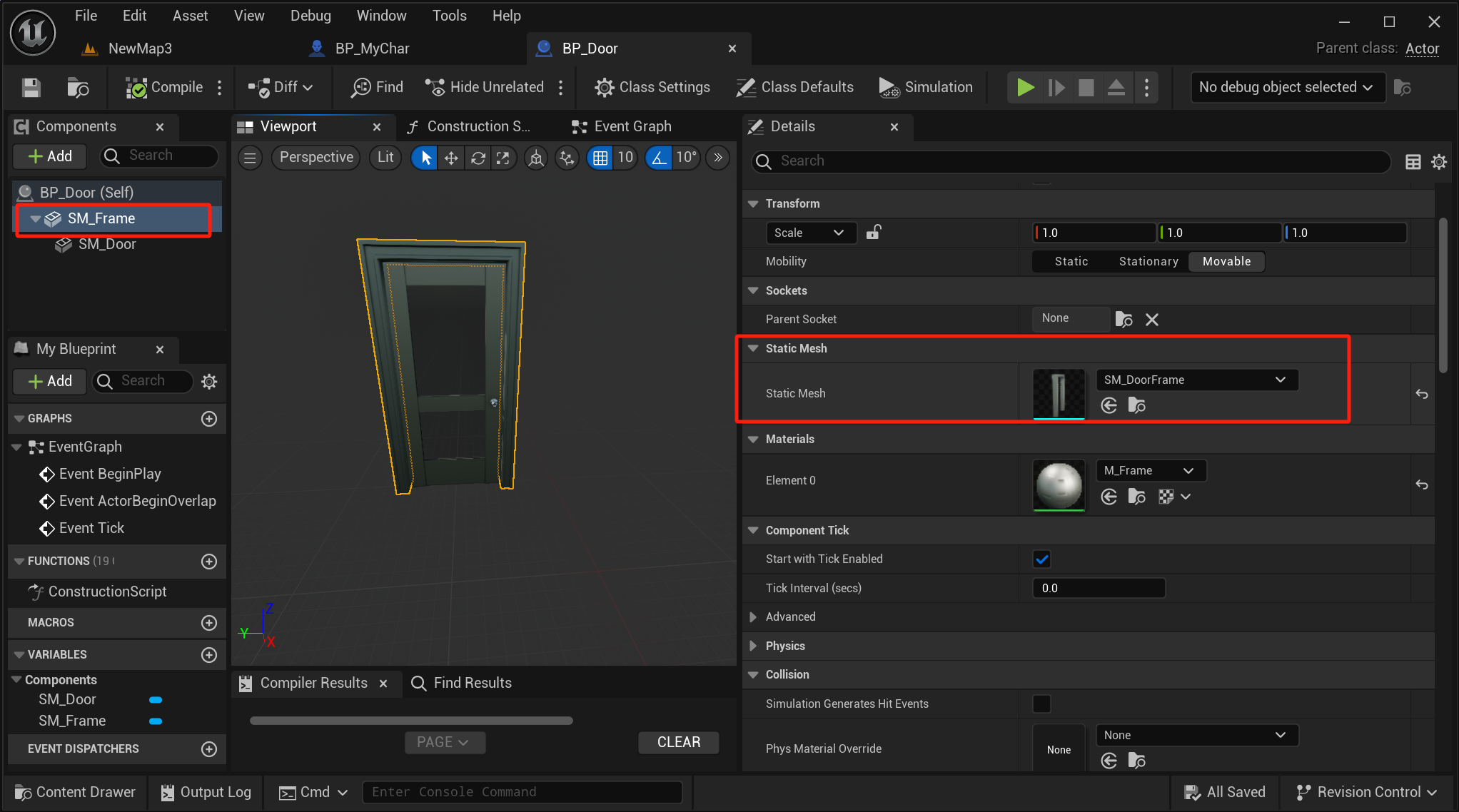The width and height of the screenshot is (1459, 812).
Task: Collapse the Transform section
Action: (x=753, y=203)
